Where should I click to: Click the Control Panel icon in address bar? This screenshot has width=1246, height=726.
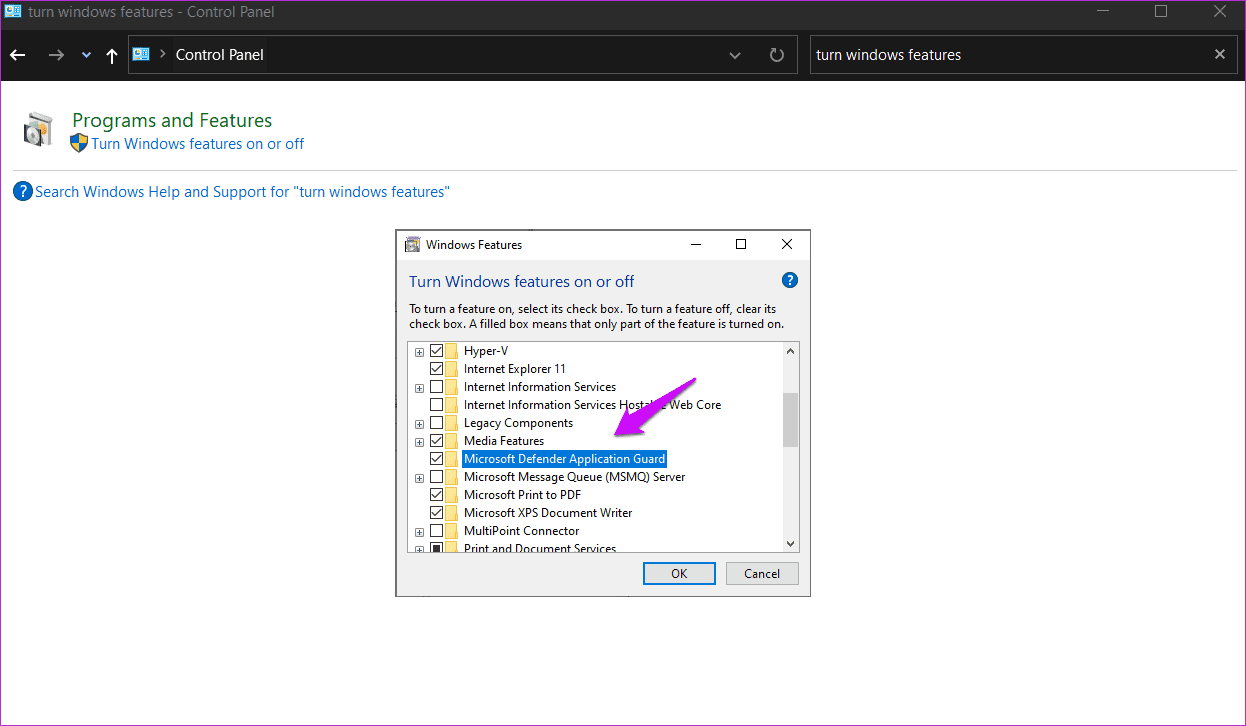pos(141,54)
